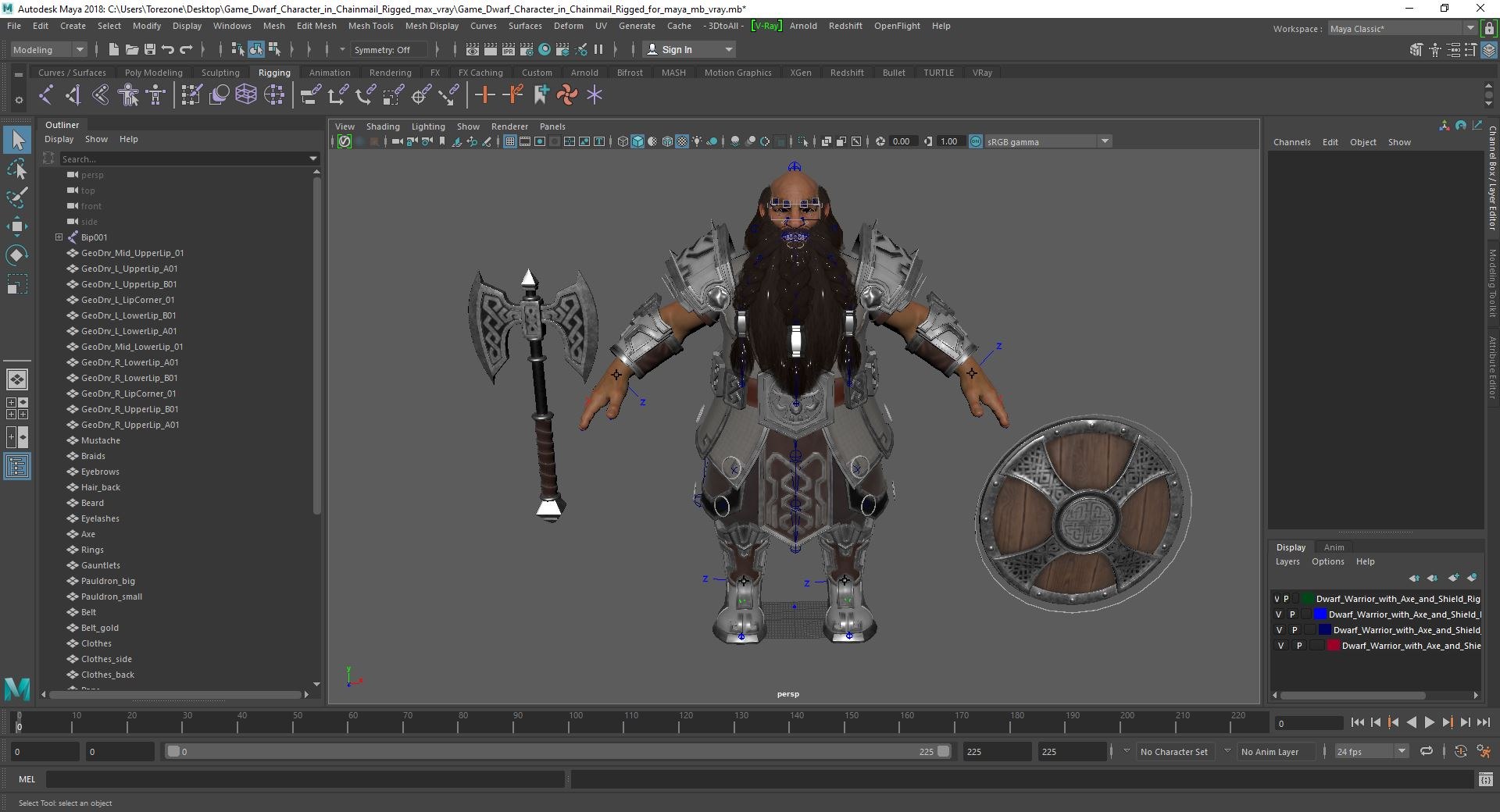Click the Outliner layout icon in the toolbox
The width and height of the screenshot is (1500, 812).
pyautogui.click(x=16, y=467)
